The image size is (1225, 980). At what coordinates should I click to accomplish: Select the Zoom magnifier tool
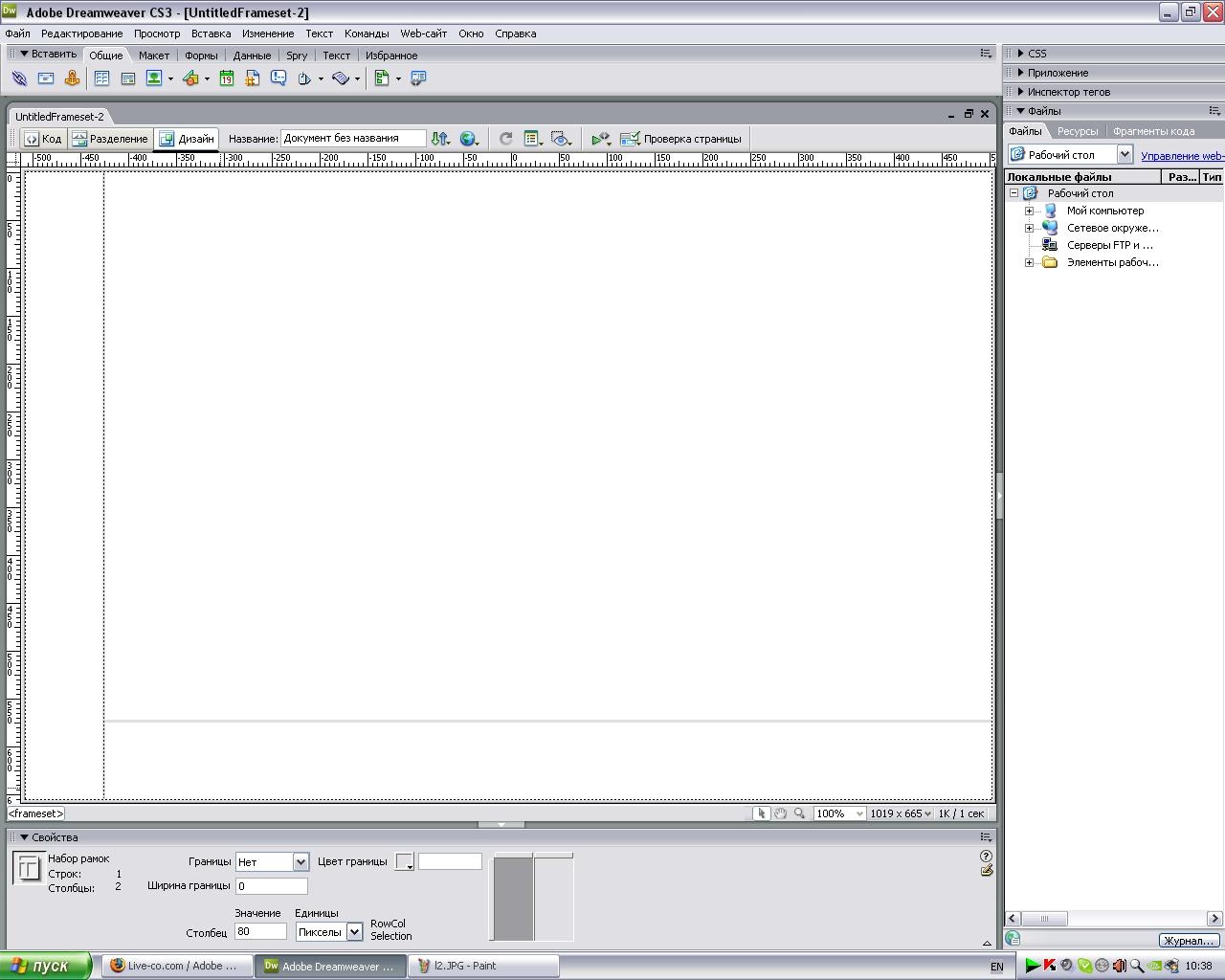[x=799, y=813]
